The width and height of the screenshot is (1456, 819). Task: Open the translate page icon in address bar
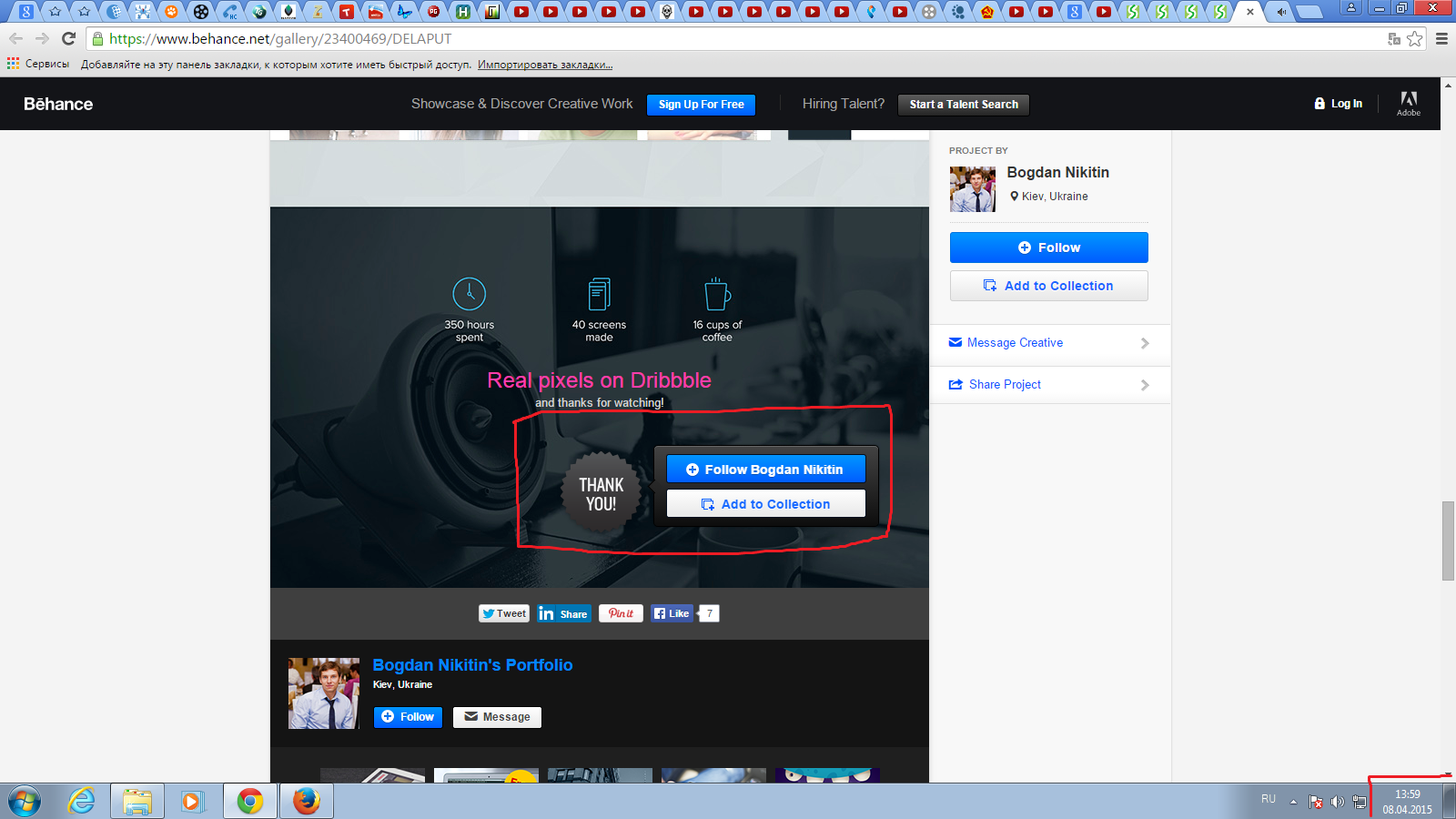[1393, 39]
